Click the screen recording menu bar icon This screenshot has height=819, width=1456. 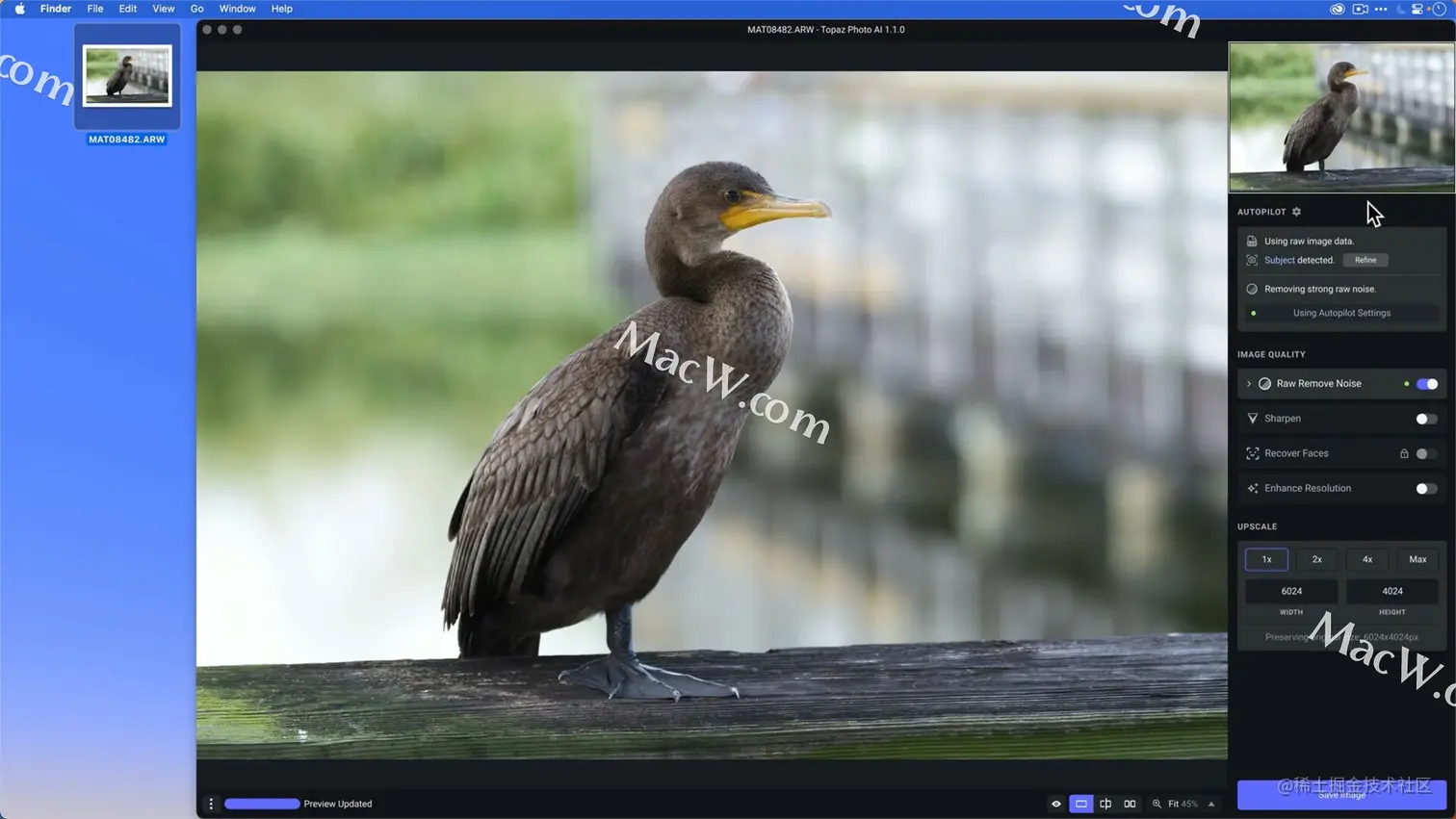(x=1360, y=9)
